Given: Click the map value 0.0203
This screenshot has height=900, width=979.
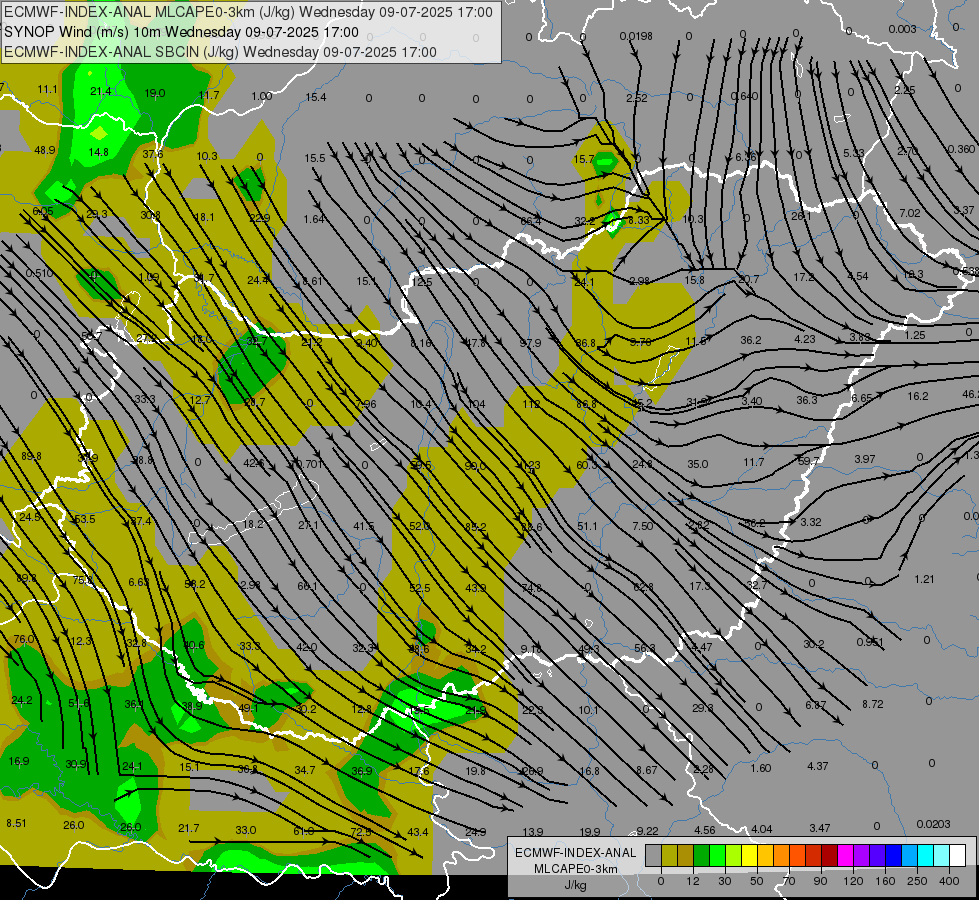Looking at the screenshot, I should pos(934,824).
